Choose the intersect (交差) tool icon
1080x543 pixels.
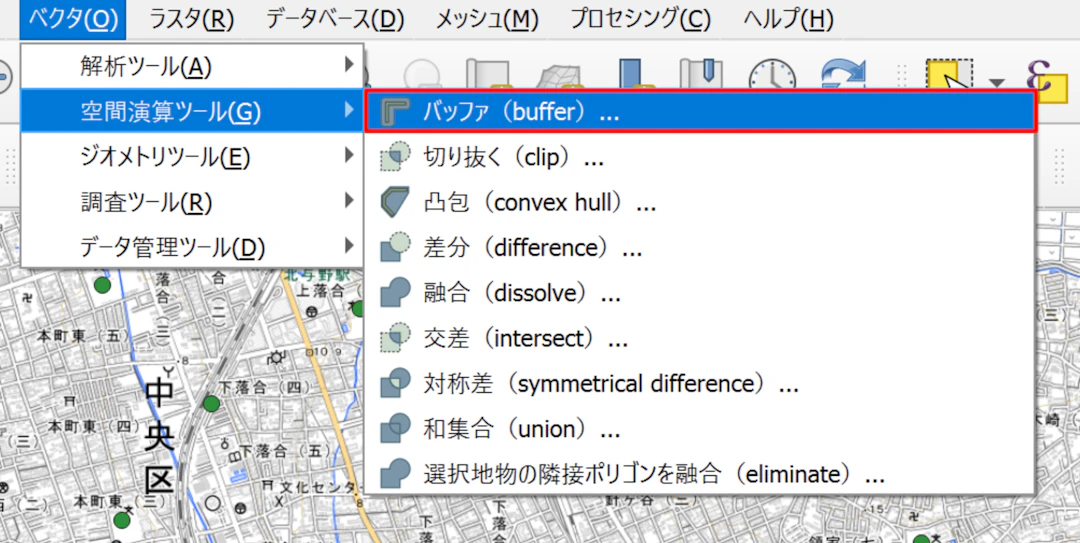396,338
